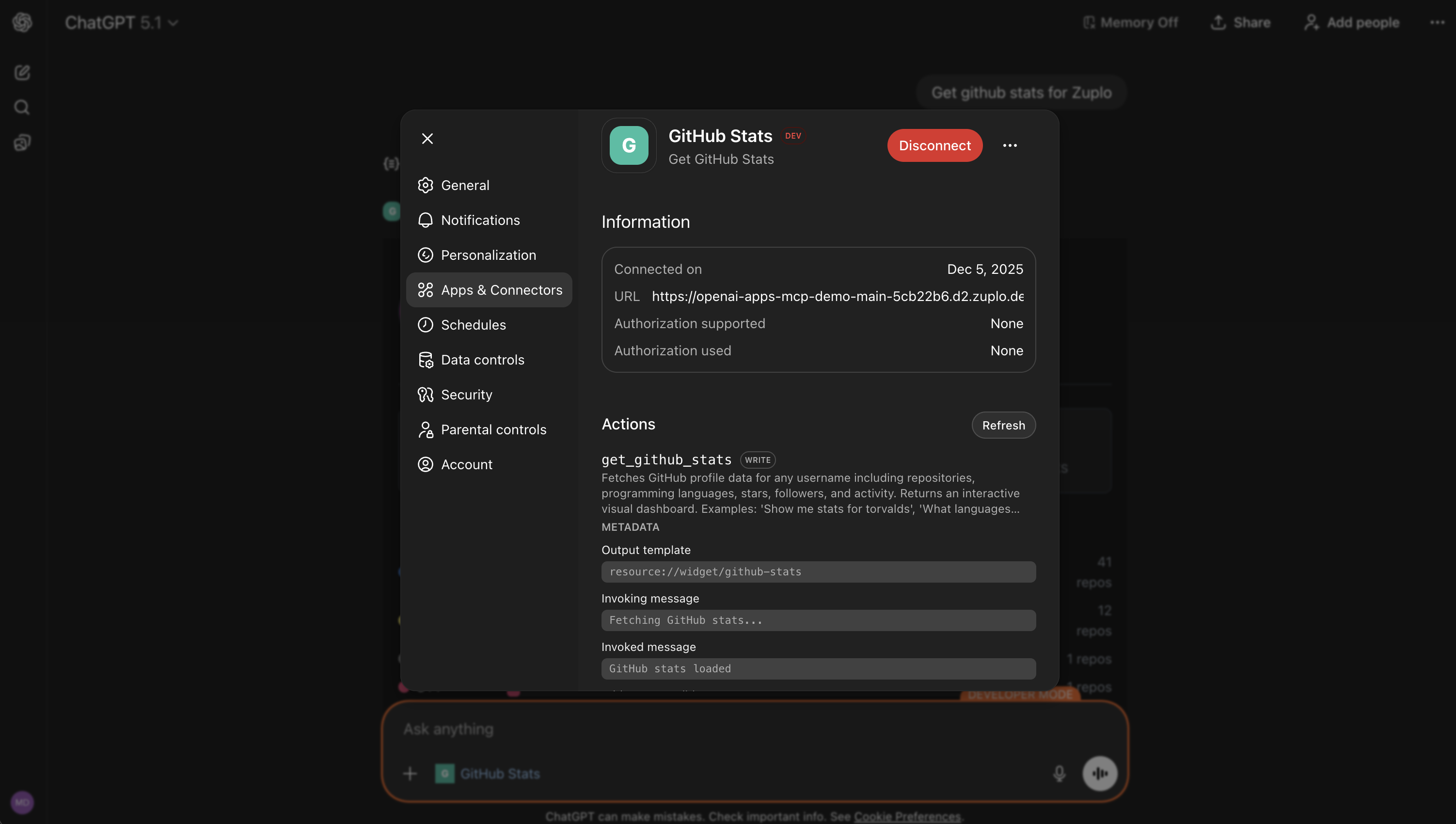This screenshot has height=824, width=1456.
Task: Open the Parental controls section
Action: point(493,429)
